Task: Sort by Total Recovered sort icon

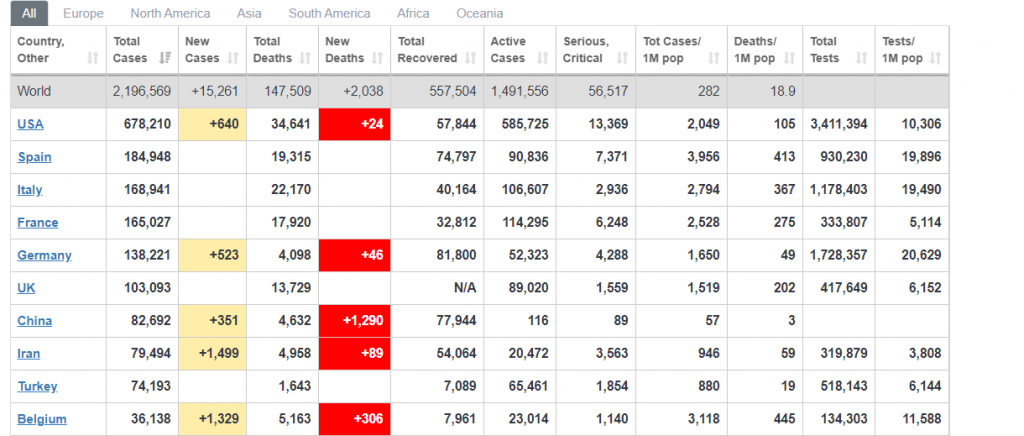Action: coord(468,58)
